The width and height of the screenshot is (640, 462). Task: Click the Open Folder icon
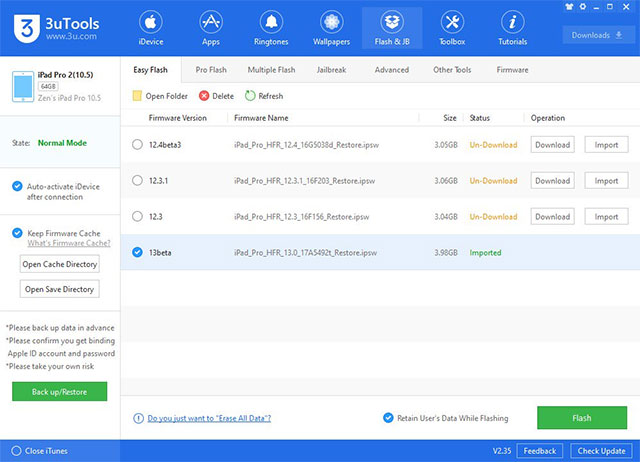pos(137,96)
